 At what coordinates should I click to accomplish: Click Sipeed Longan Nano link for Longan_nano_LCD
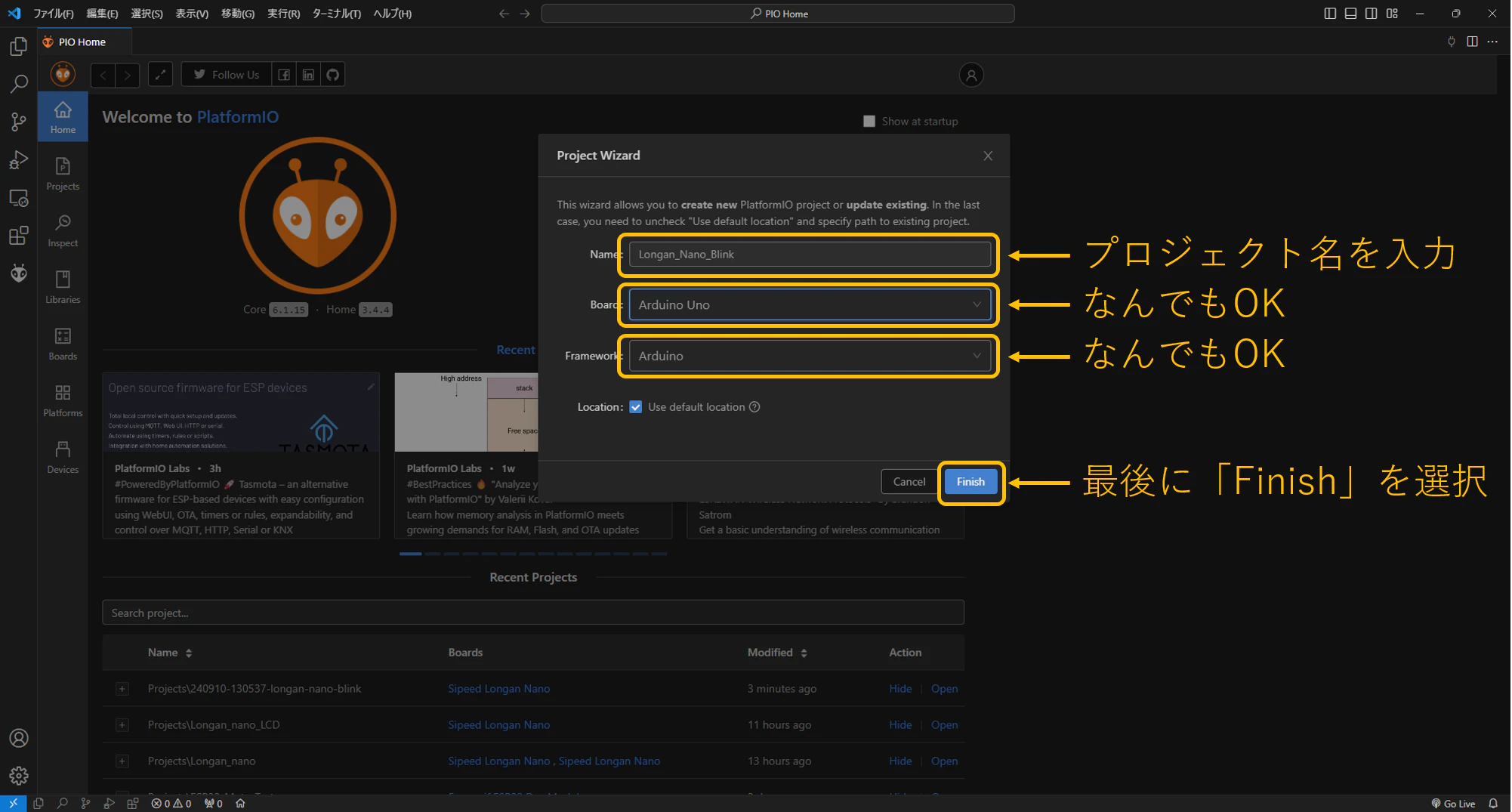point(498,725)
